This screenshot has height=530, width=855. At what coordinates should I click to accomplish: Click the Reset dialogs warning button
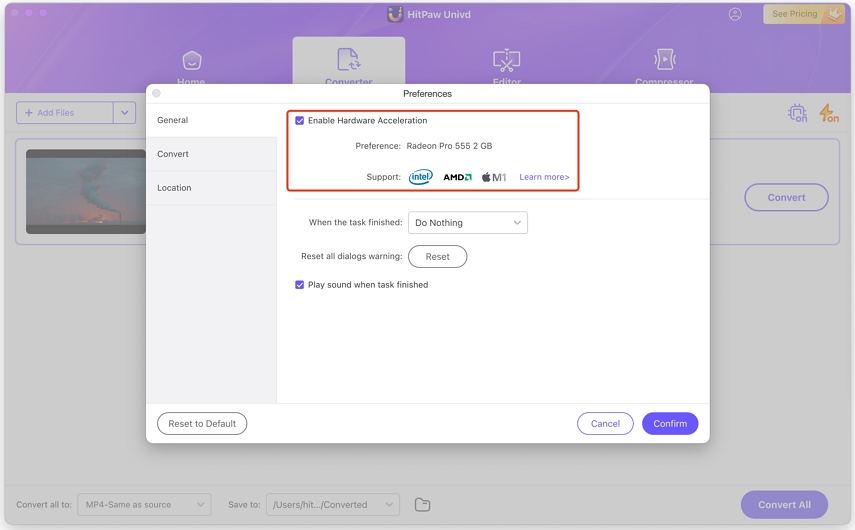(x=437, y=256)
